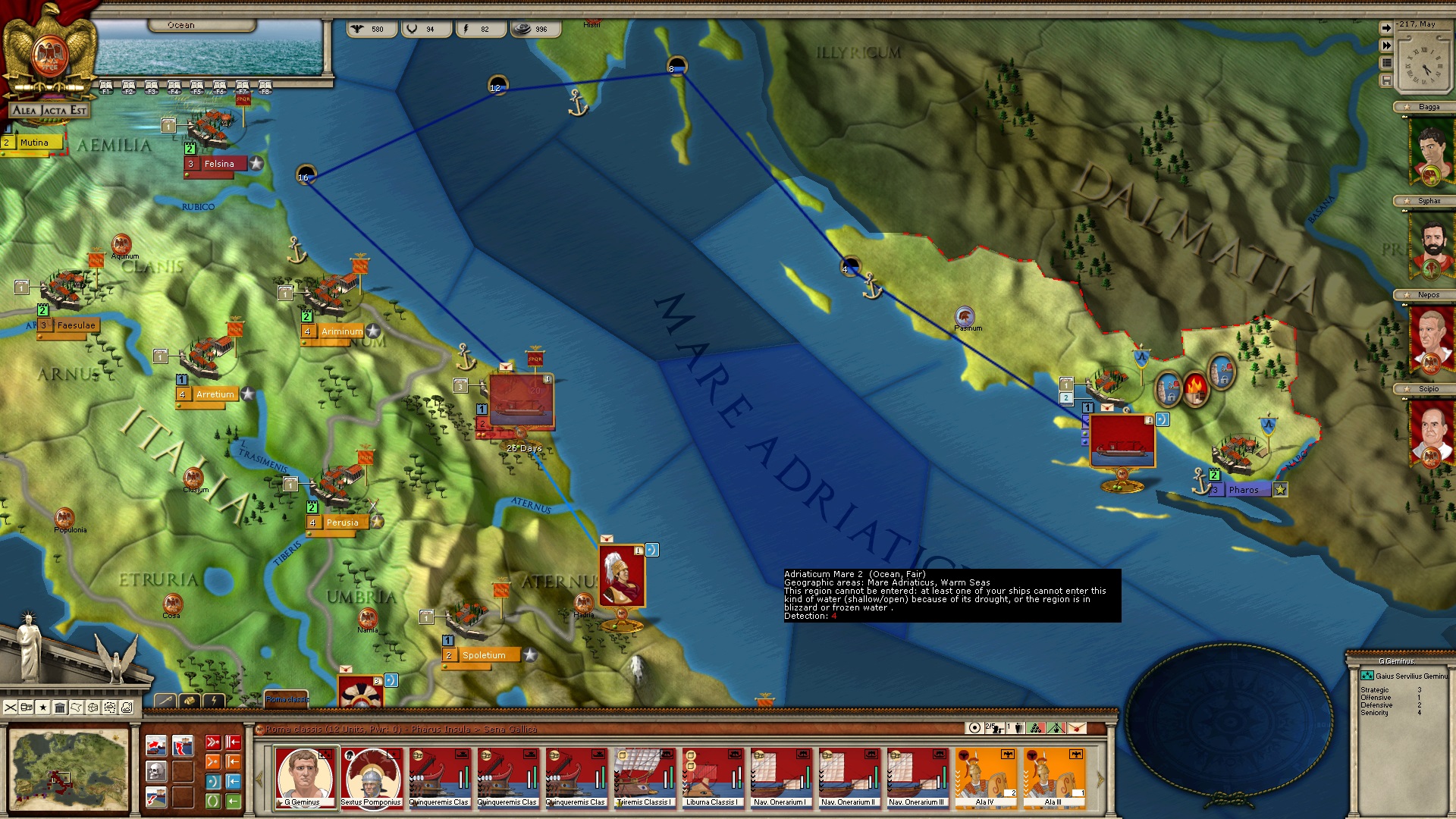The height and width of the screenshot is (819, 1456).
Task: Open Nepos leader portrait
Action: [x=1431, y=339]
